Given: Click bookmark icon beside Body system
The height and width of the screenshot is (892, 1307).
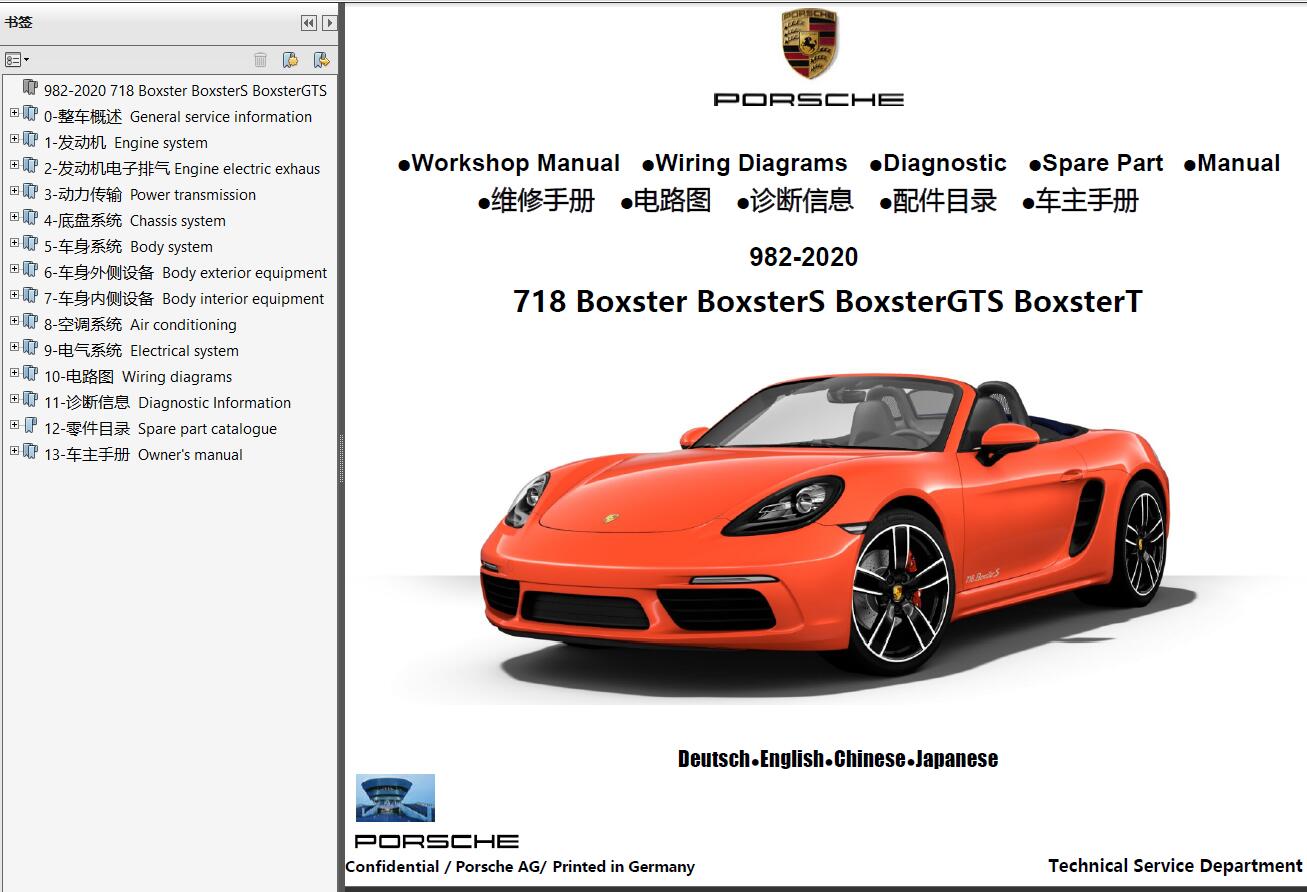Looking at the screenshot, I should pos(30,244).
